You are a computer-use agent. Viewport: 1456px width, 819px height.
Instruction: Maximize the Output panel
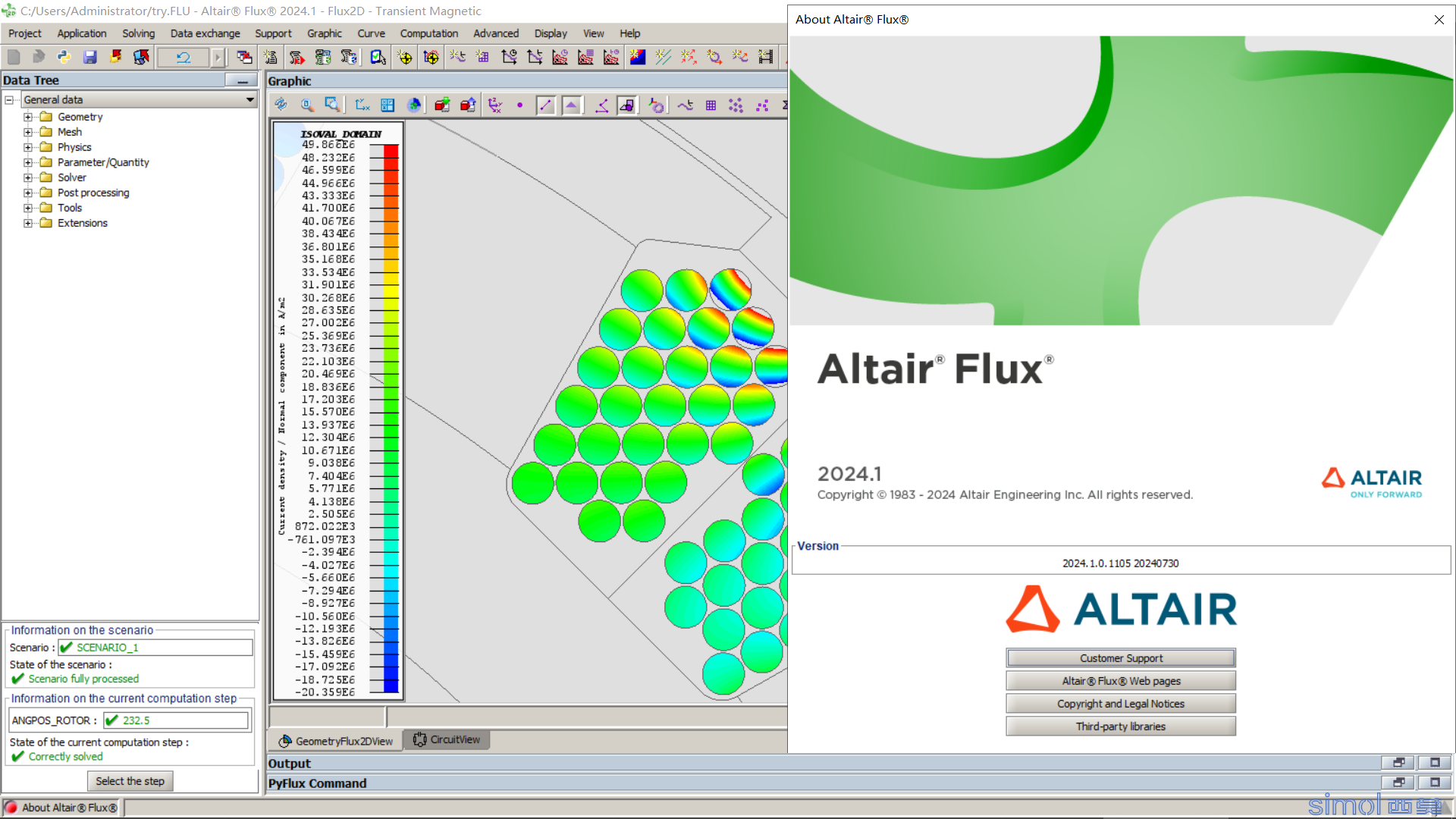(x=1435, y=763)
